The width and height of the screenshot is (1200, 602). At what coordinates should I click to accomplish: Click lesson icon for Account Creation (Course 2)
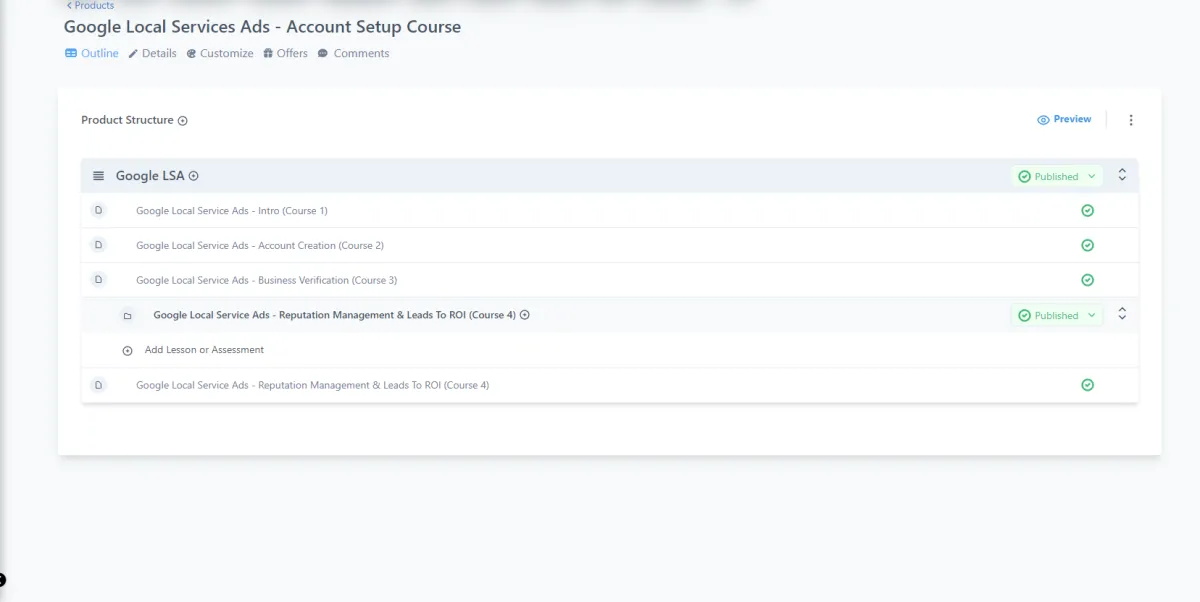98,245
